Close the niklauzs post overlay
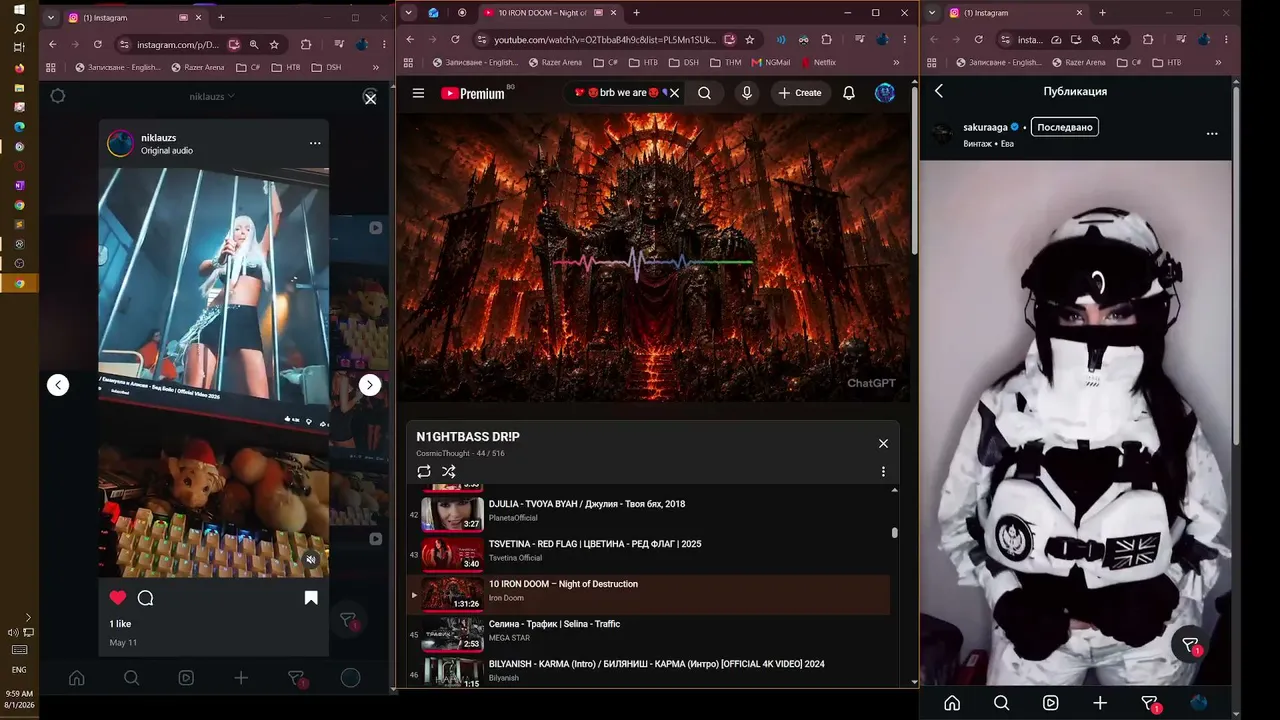 coord(370,98)
